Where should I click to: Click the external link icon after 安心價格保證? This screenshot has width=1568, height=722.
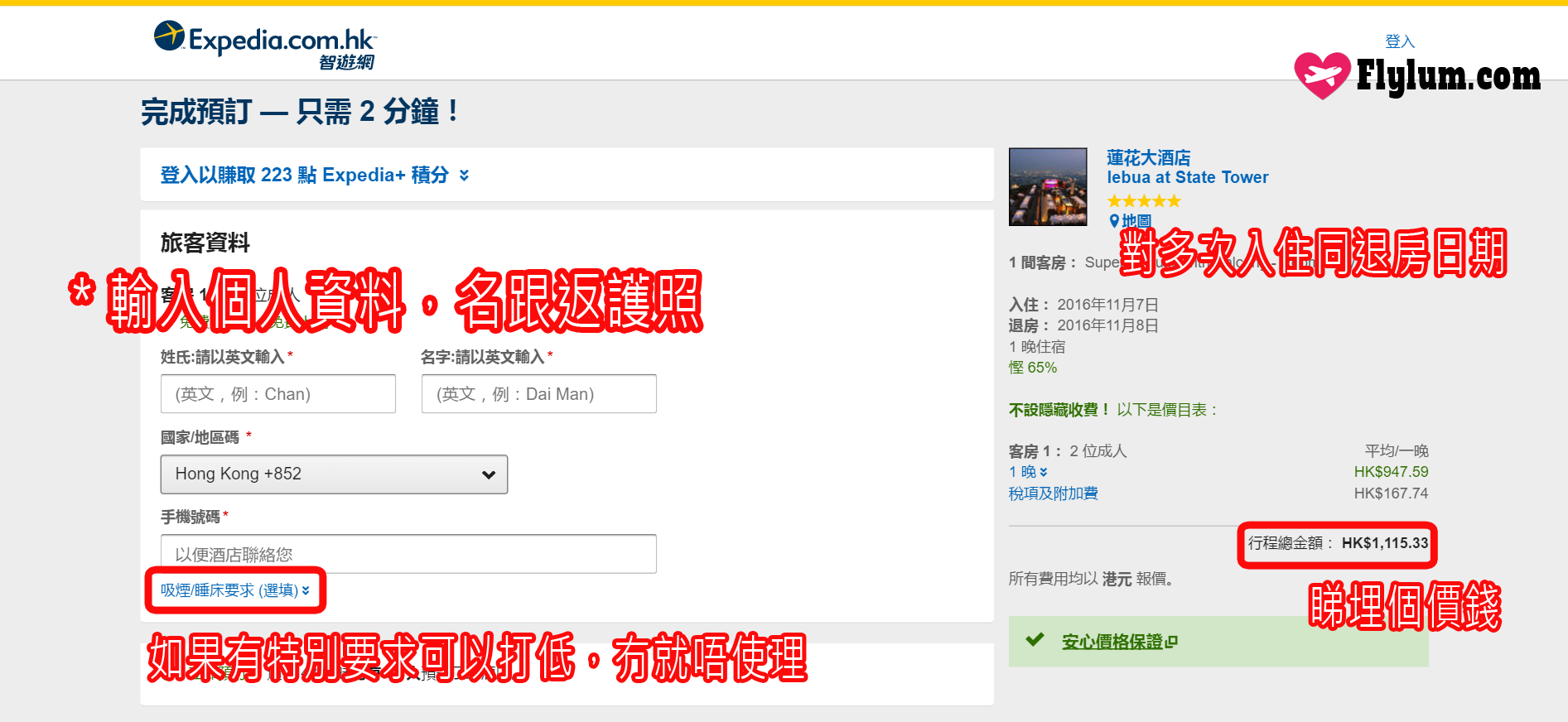1171,642
